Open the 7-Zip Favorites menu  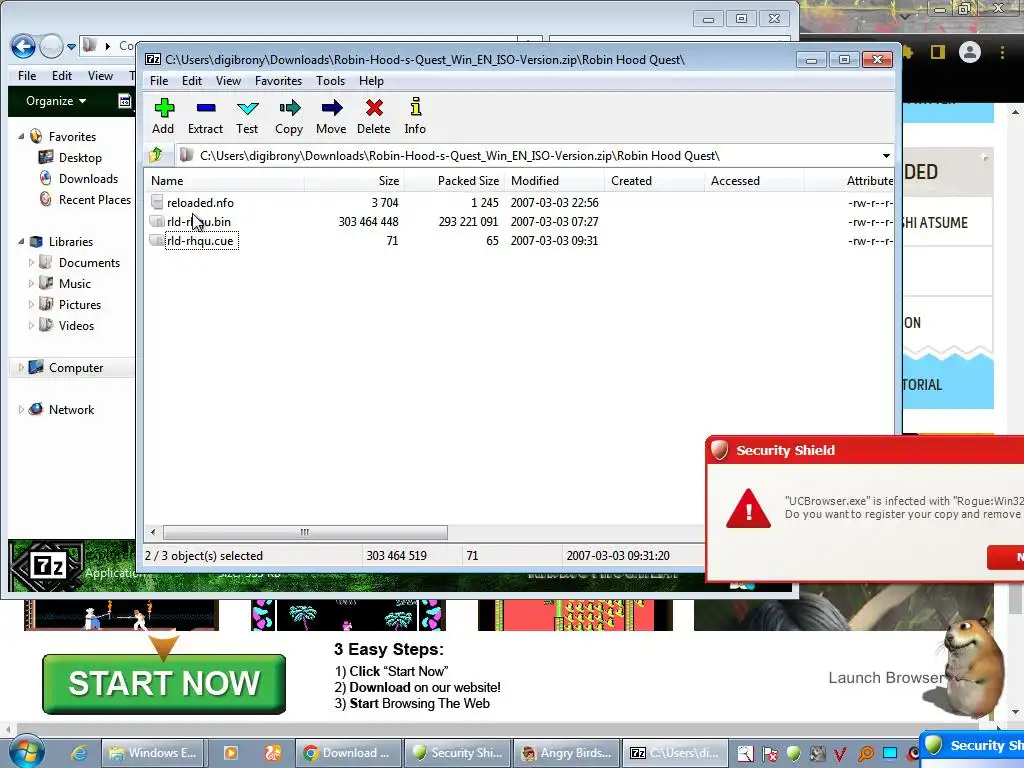pyautogui.click(x=278, y=81)
